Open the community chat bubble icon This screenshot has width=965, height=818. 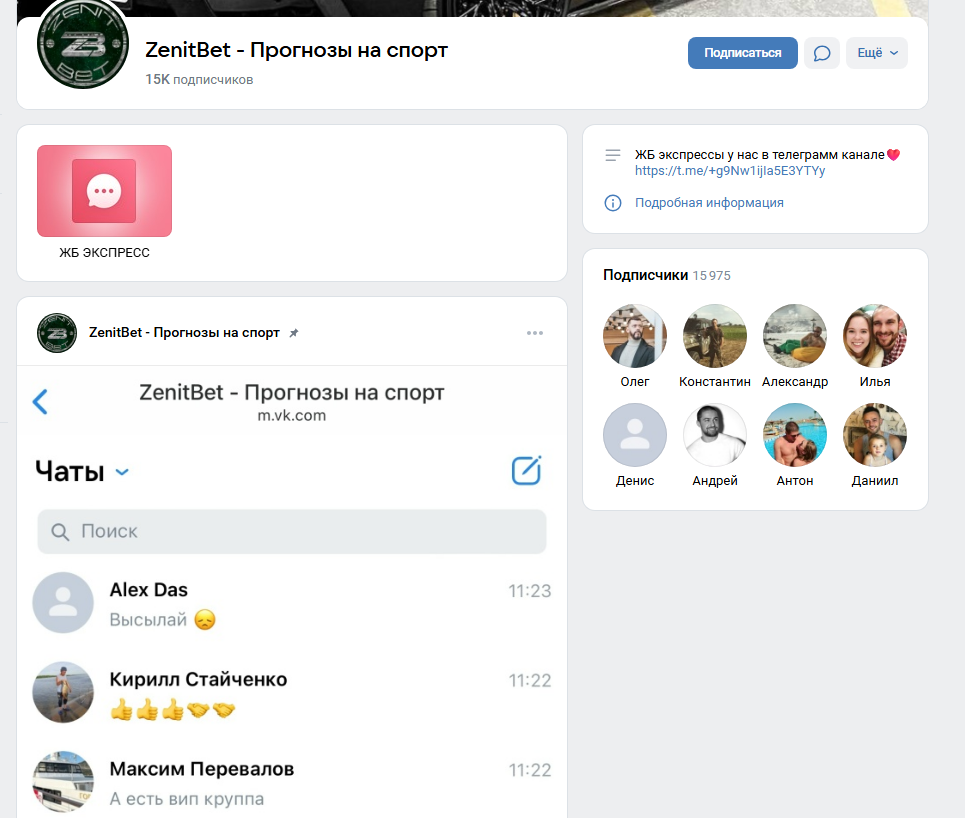click(x=821, y=52)
